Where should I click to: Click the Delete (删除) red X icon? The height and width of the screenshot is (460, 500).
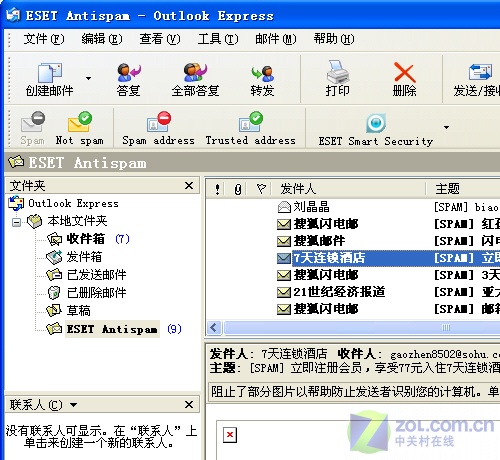(x=404, y=72)
